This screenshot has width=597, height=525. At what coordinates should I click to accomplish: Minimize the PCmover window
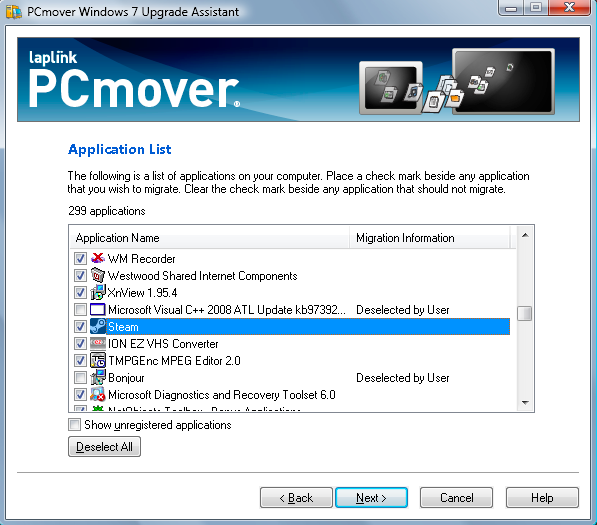pyautogui.click(x=511, y=7)
